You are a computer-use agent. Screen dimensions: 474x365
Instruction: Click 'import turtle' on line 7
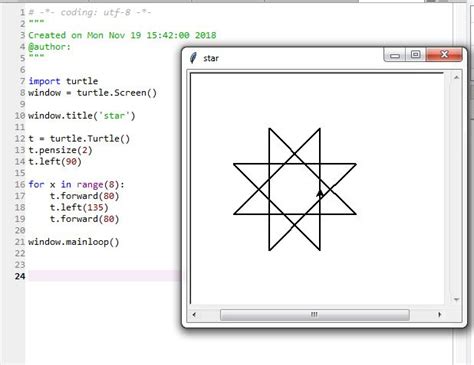click(63, 81)
